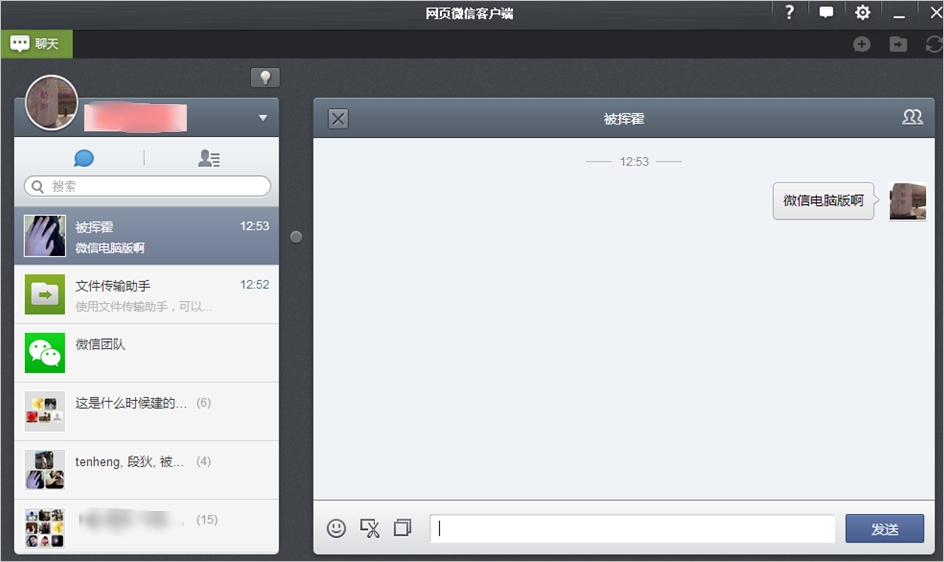Expand the account dropdown arrow
944x562 pixels.
tap(262, 118)
